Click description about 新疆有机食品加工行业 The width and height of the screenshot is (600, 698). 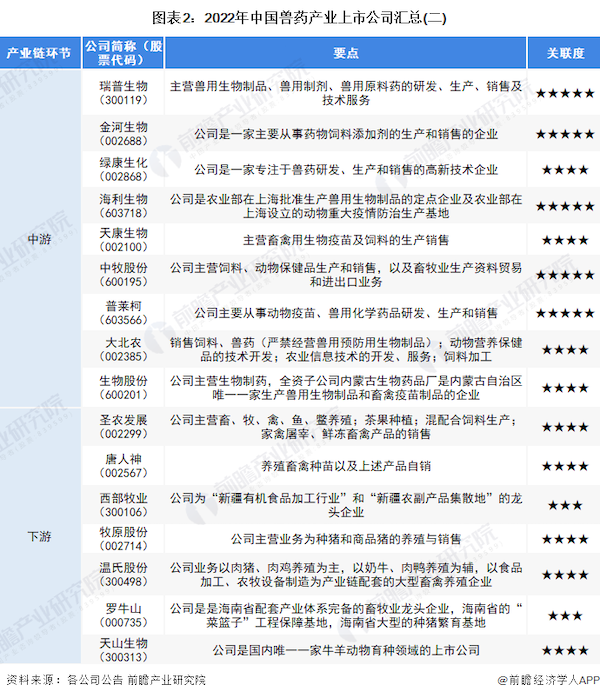[346, 505]
